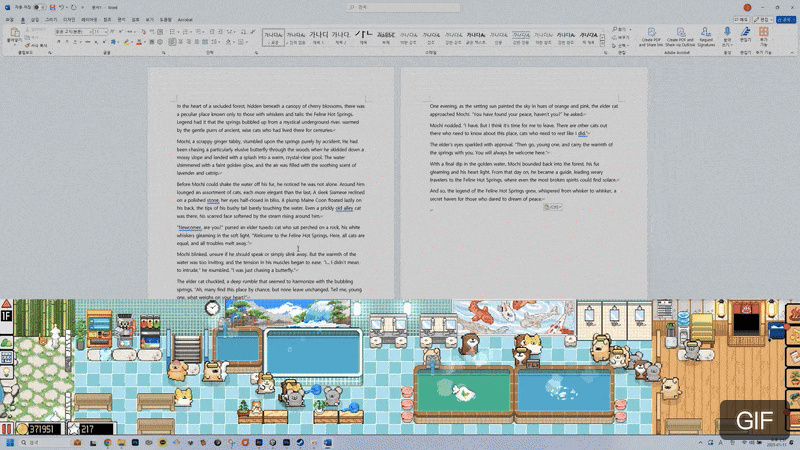The image size is (800, 450).
Task: Click the Undo arrow in title bar
Action: 62,7
